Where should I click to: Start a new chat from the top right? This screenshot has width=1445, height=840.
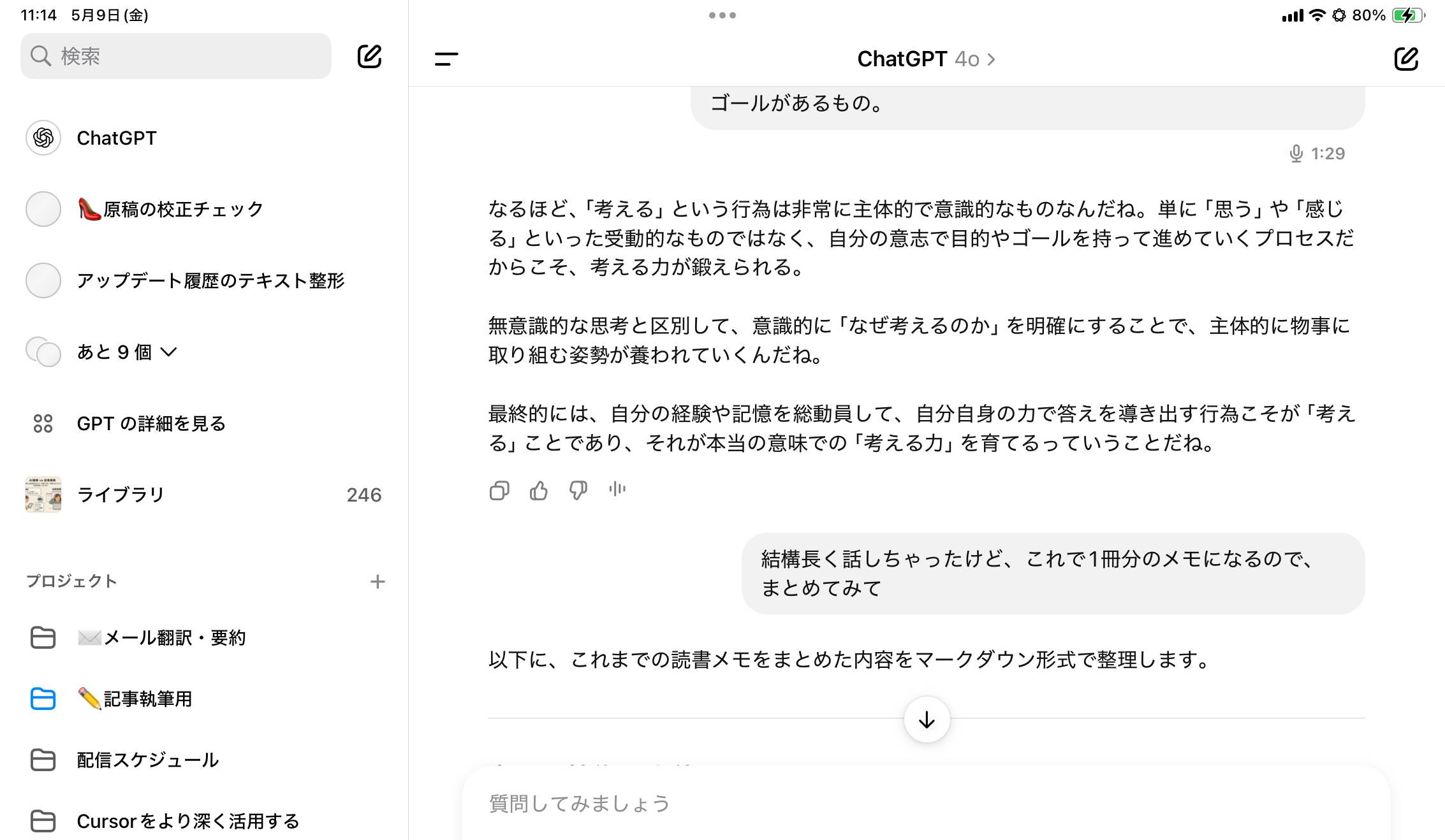(1405, 59)
